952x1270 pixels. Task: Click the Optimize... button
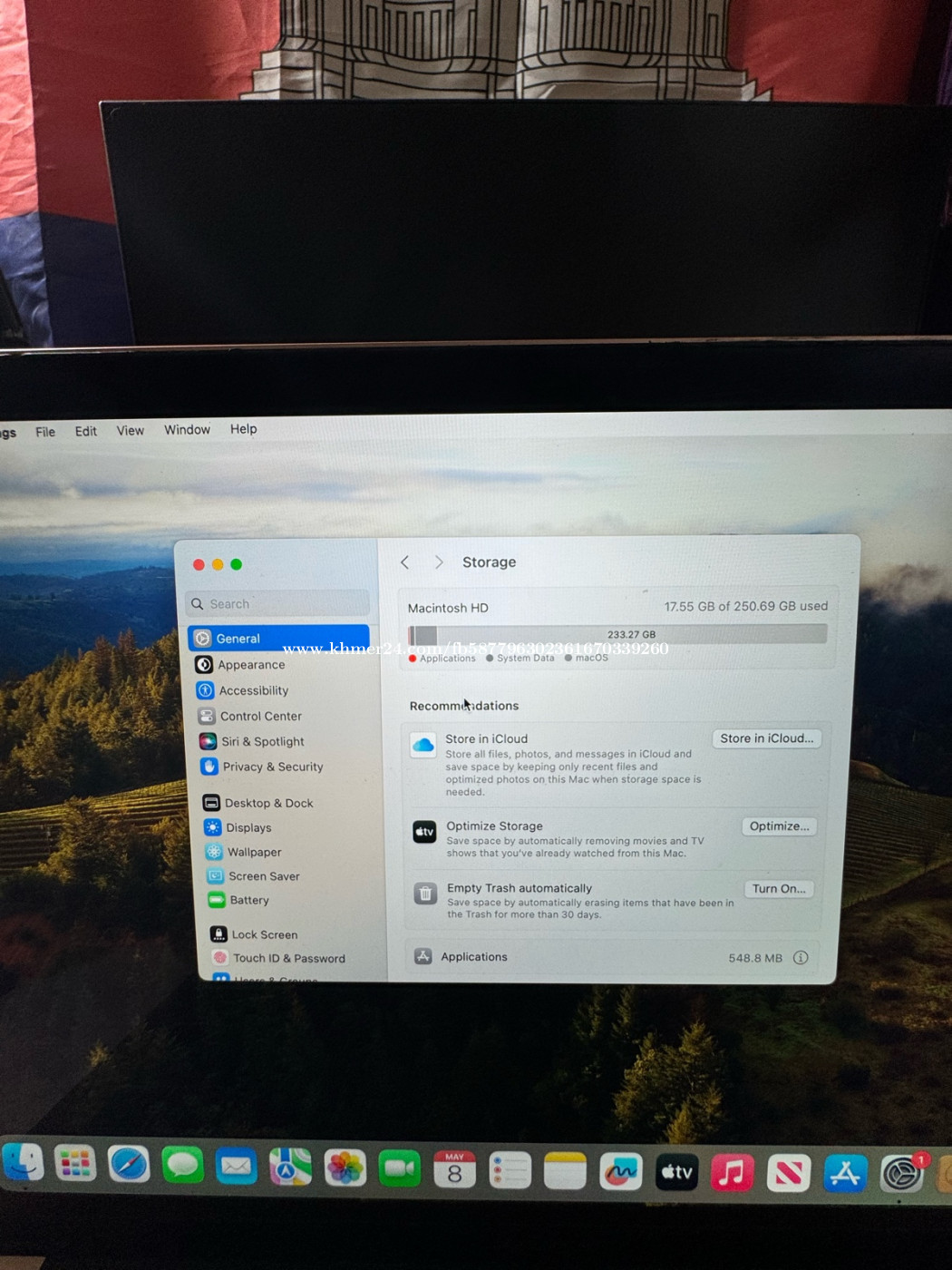(x=779, y=826)
